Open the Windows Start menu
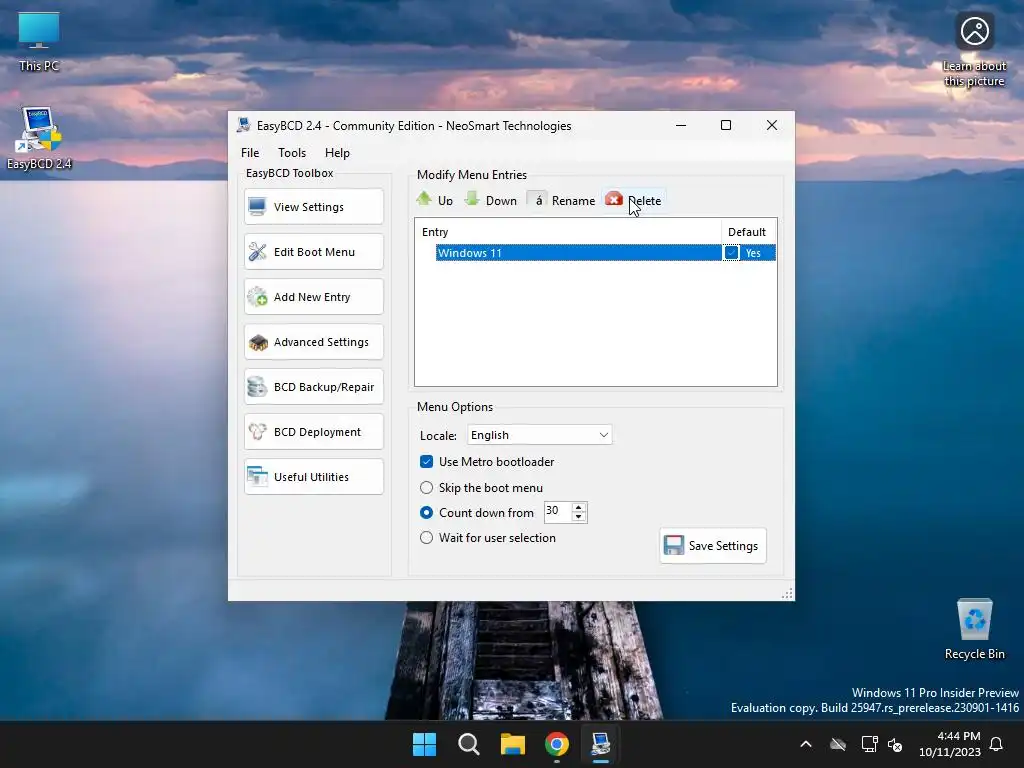This screenshot has height=768, width=1024. [424, 744]
